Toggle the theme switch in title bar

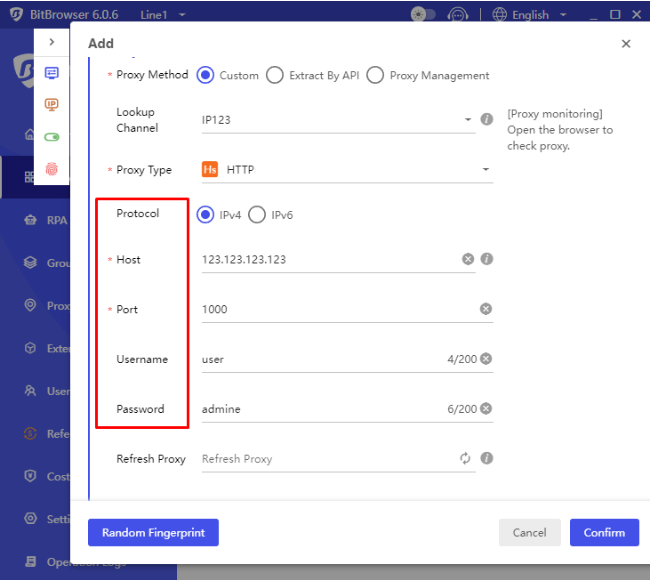pyautogui.click(x=423, y=15)
